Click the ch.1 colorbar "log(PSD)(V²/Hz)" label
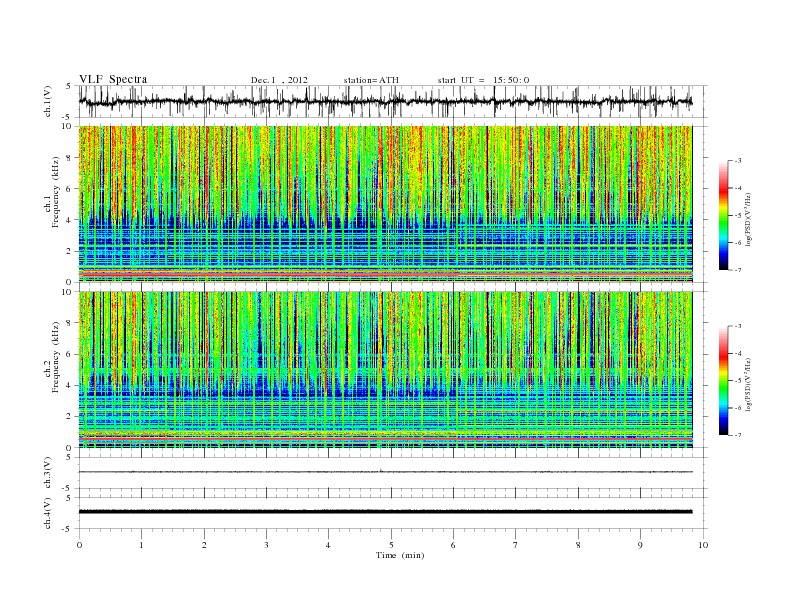The width and height of the screenshot is (792, 612). (748, 218)
